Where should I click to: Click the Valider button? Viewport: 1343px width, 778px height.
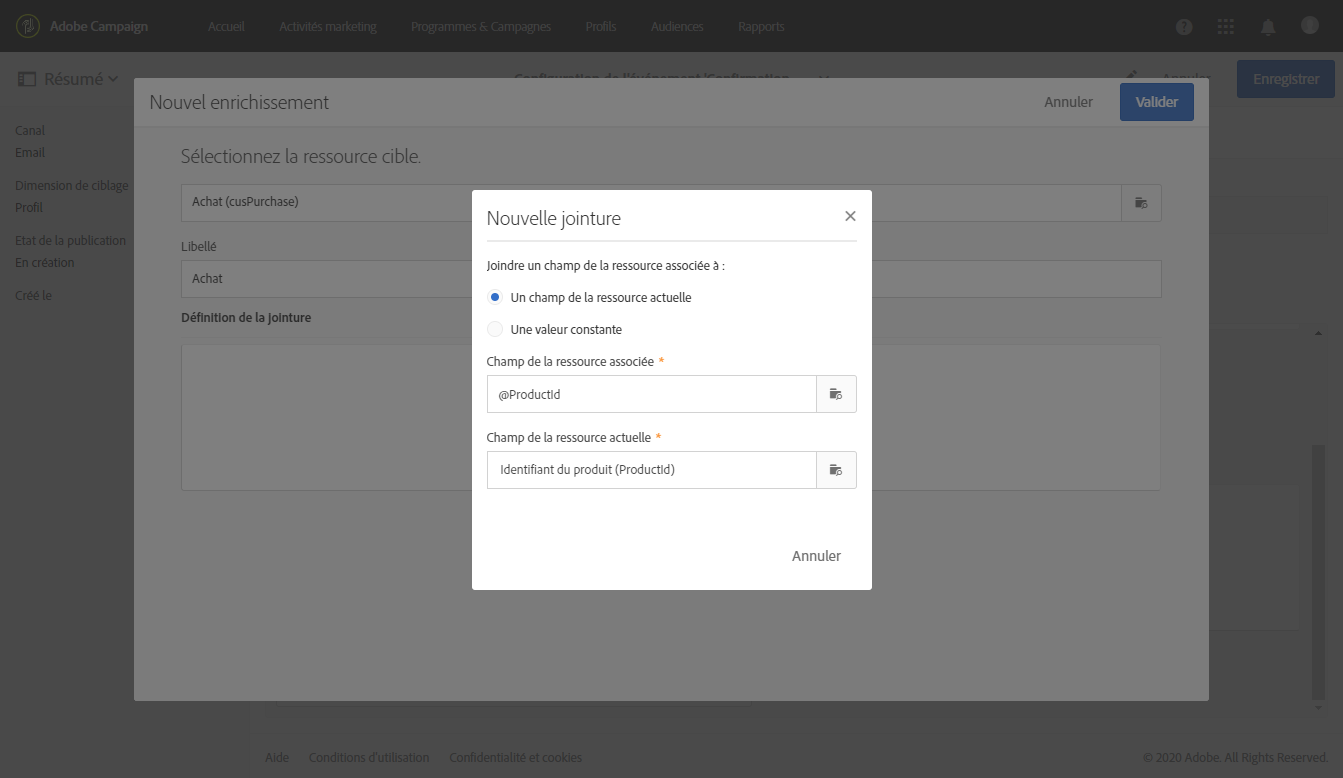point(1156,102)
